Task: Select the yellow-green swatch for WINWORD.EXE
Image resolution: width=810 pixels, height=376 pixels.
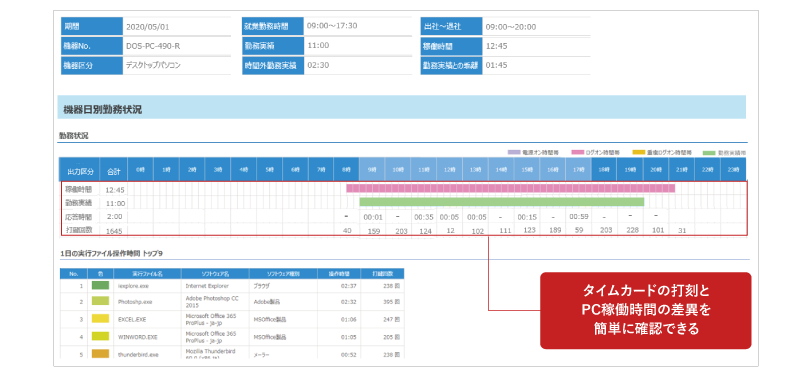Action: tap(101, 336)
